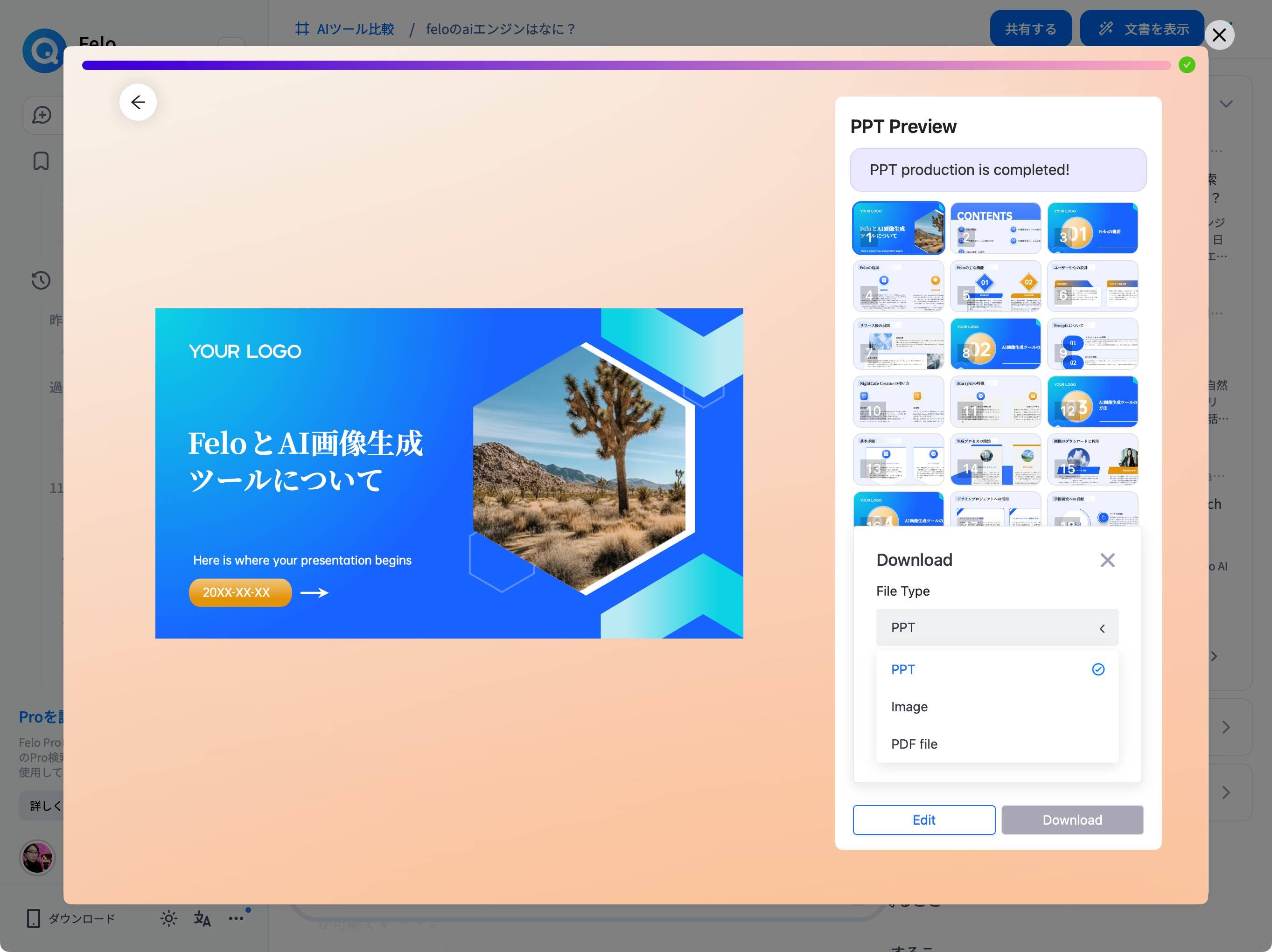Close the Download panel with X
Screen dimensions: 1272x952
[x=1107, y=560]
